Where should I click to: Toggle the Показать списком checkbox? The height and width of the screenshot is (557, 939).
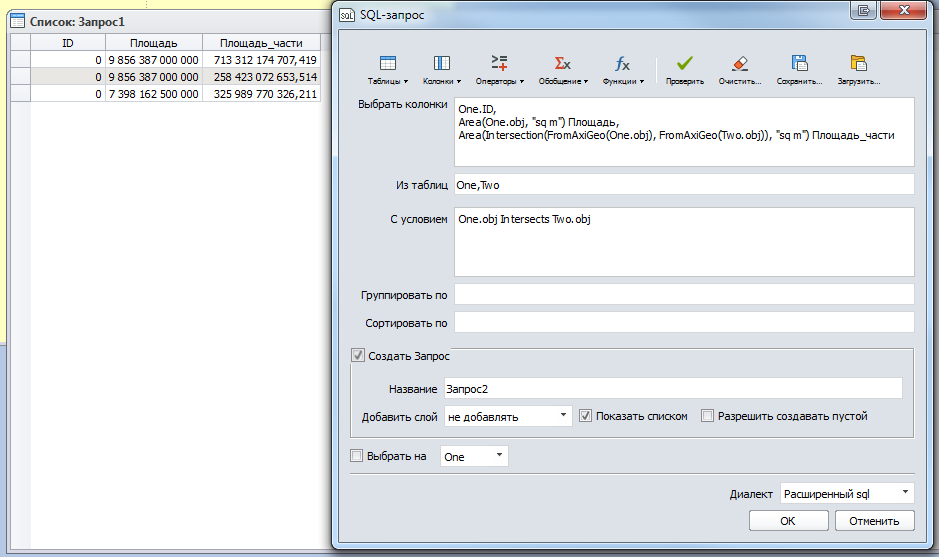[x=585, y=416]
